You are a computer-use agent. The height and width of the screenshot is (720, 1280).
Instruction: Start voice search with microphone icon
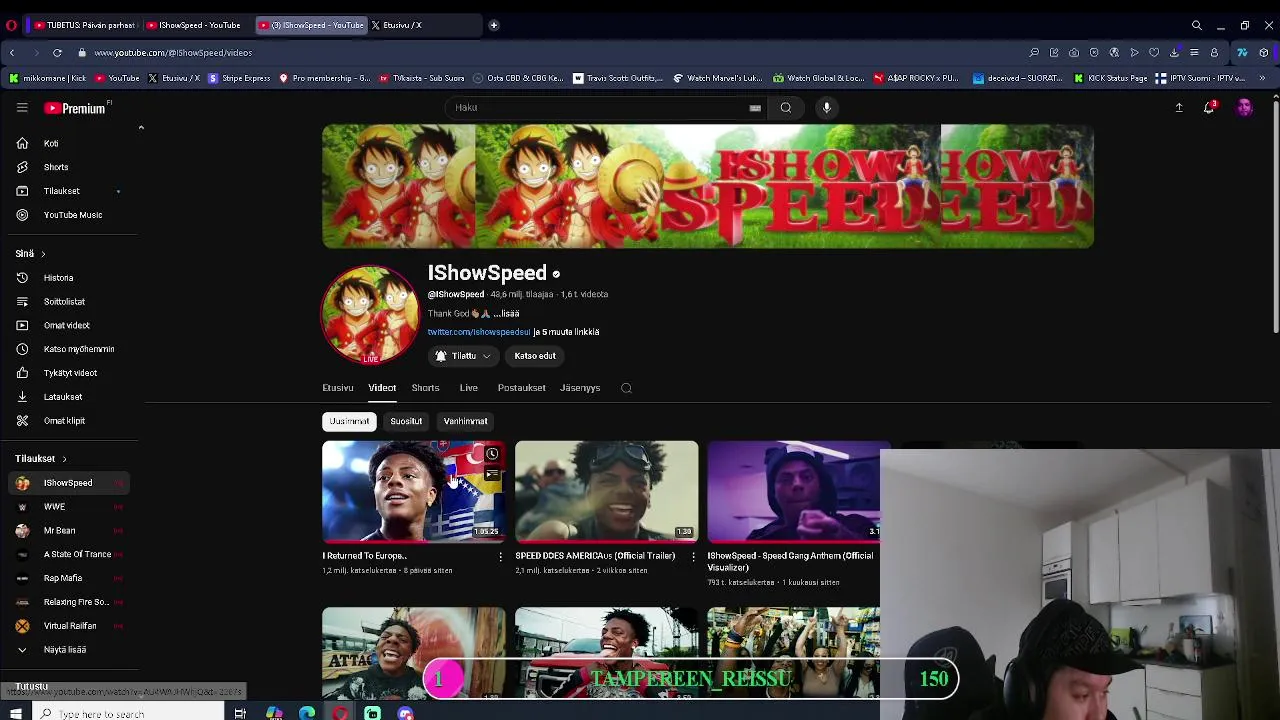[827, 108]
